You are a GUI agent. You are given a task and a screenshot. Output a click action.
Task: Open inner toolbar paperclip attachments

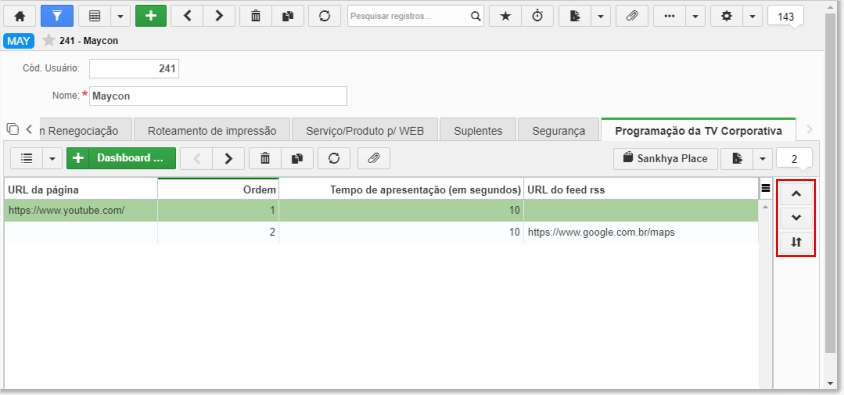(x=374, y=158)
